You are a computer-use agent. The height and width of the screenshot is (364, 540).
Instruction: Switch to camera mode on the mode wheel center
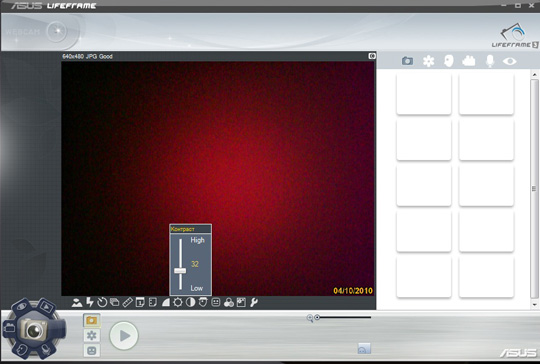click(x=34, y=330)
